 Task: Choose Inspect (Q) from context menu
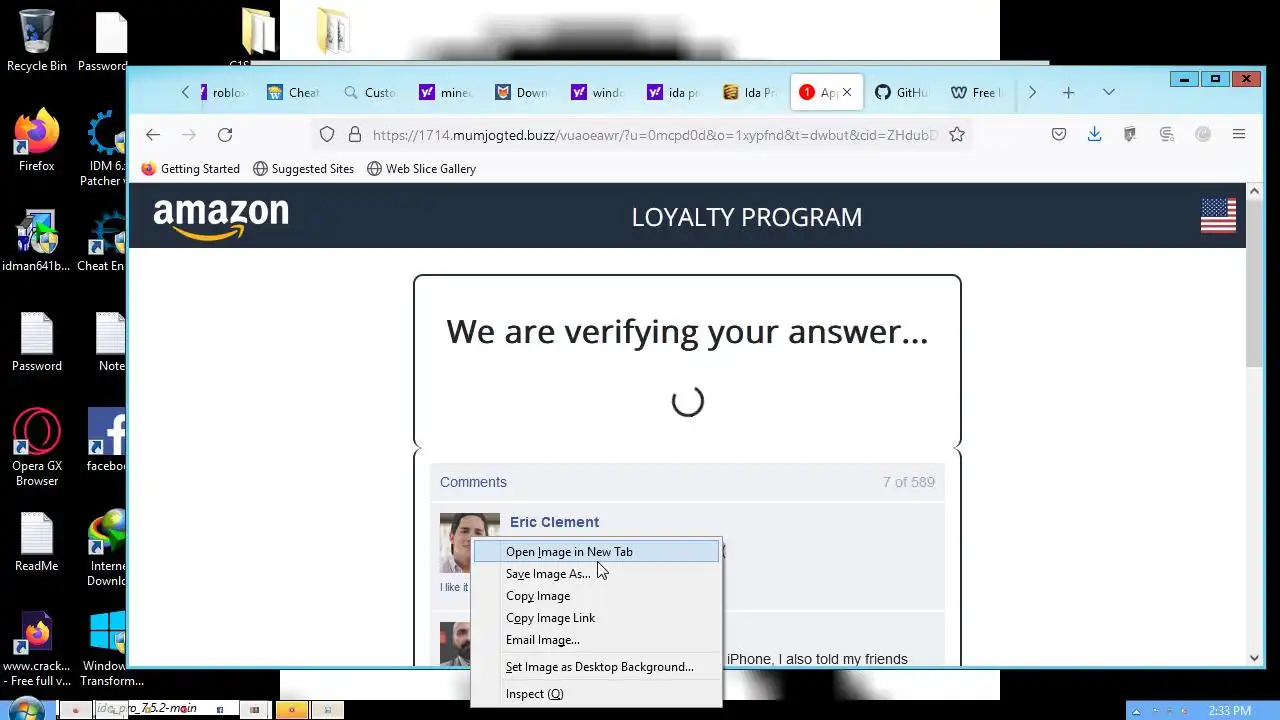click(x=596, y=694)
